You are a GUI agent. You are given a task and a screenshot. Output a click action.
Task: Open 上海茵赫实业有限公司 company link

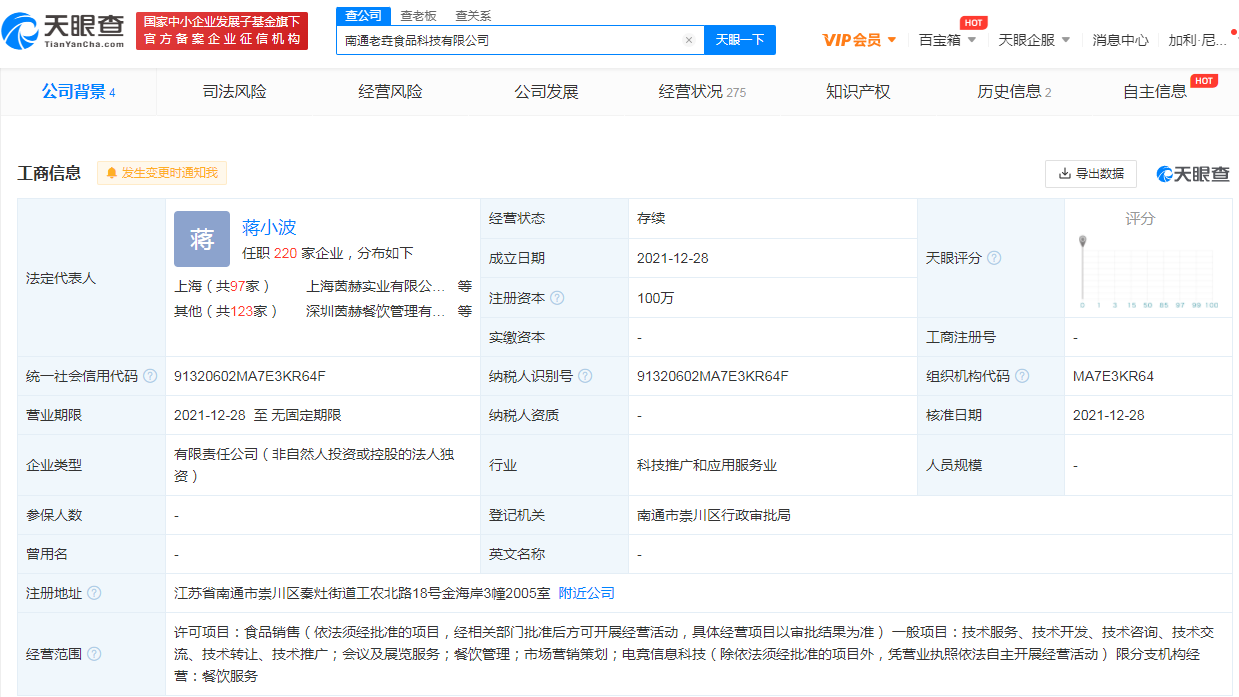(376, 285)
